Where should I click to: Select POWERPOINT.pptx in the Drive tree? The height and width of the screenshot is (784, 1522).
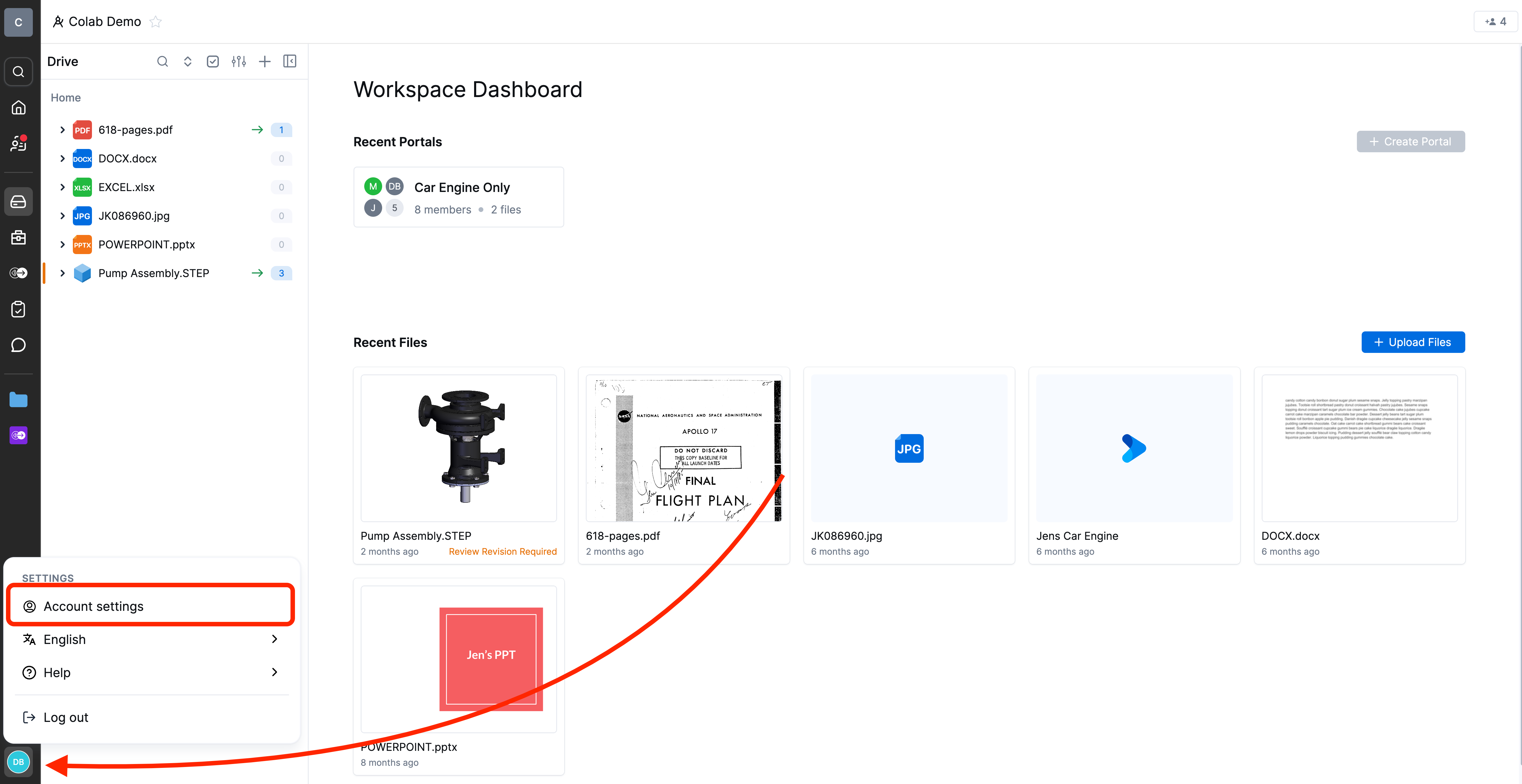pos(147,245)
